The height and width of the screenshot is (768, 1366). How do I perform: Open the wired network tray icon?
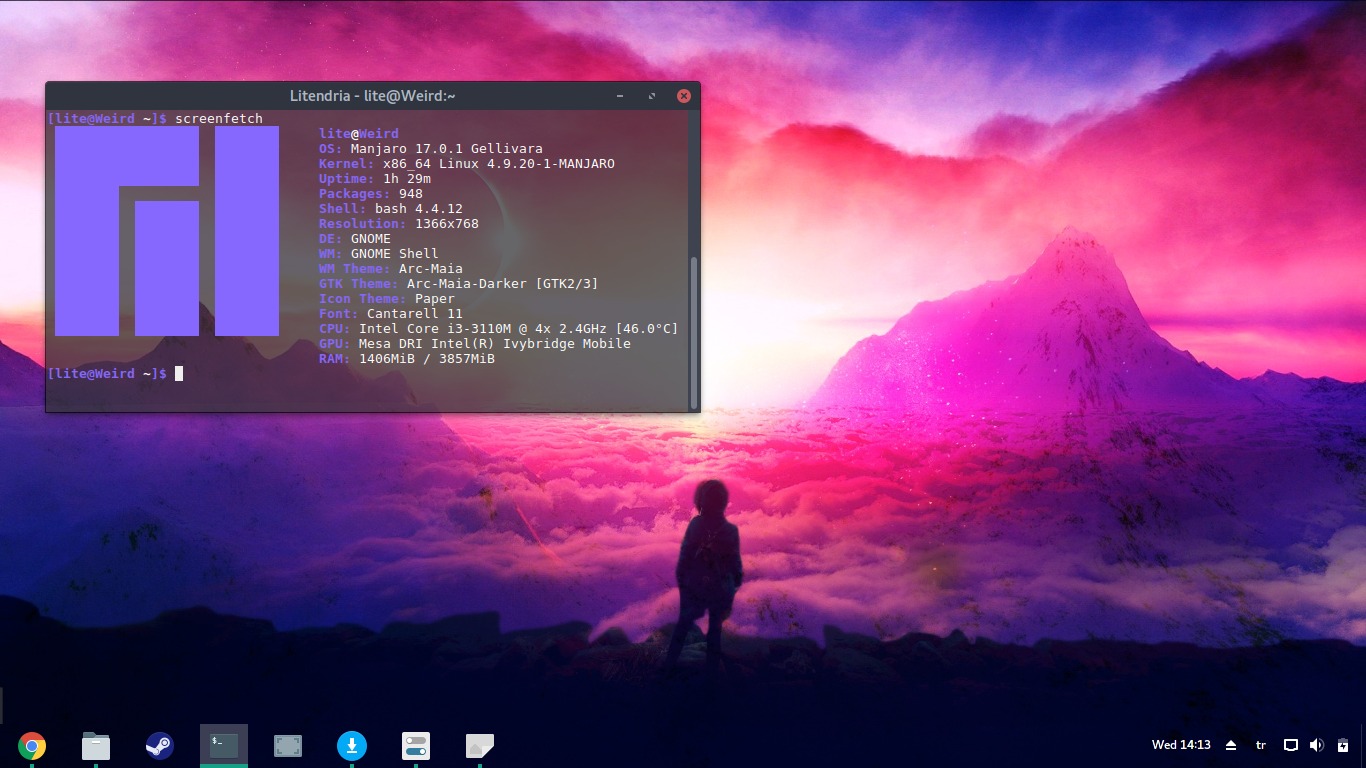pyautogui.click(x=1291, y=745)
